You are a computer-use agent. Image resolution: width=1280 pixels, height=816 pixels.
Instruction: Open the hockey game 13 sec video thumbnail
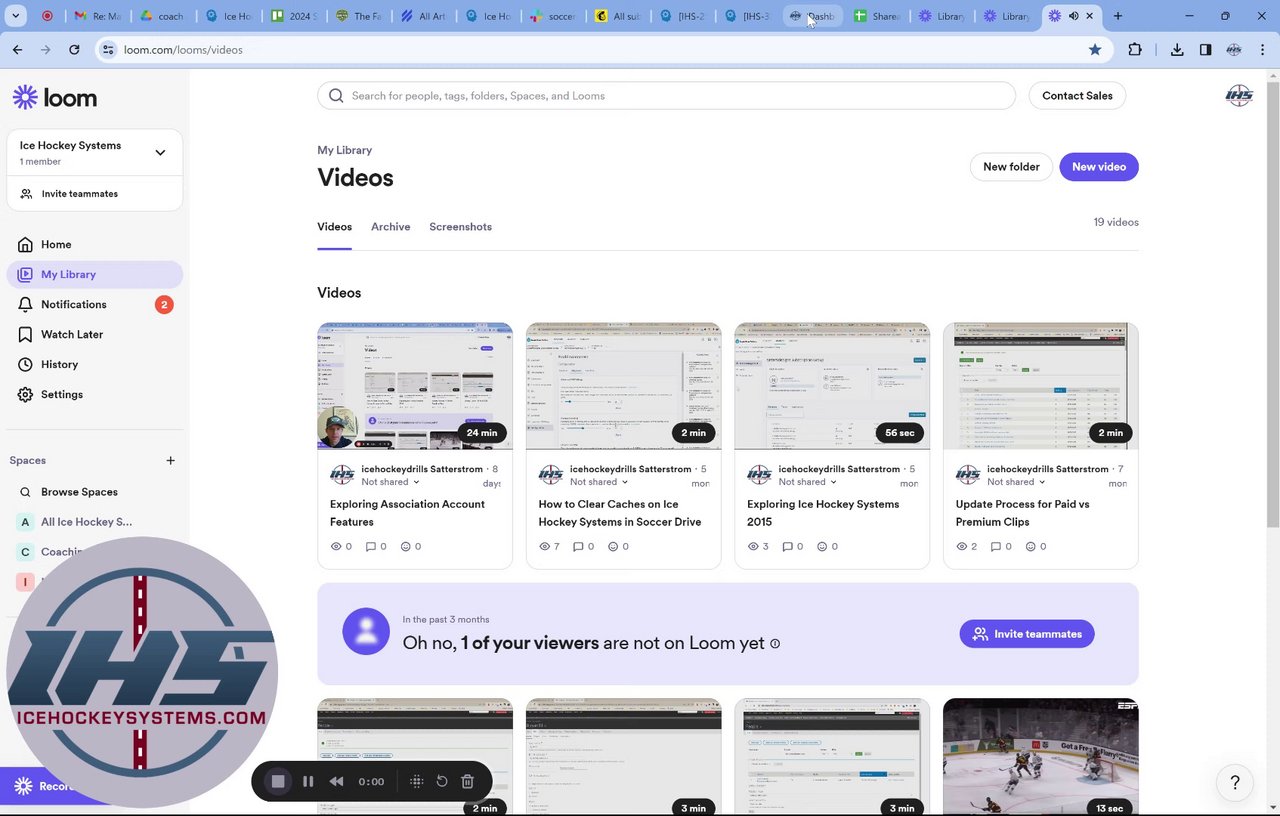[1040, 756]
